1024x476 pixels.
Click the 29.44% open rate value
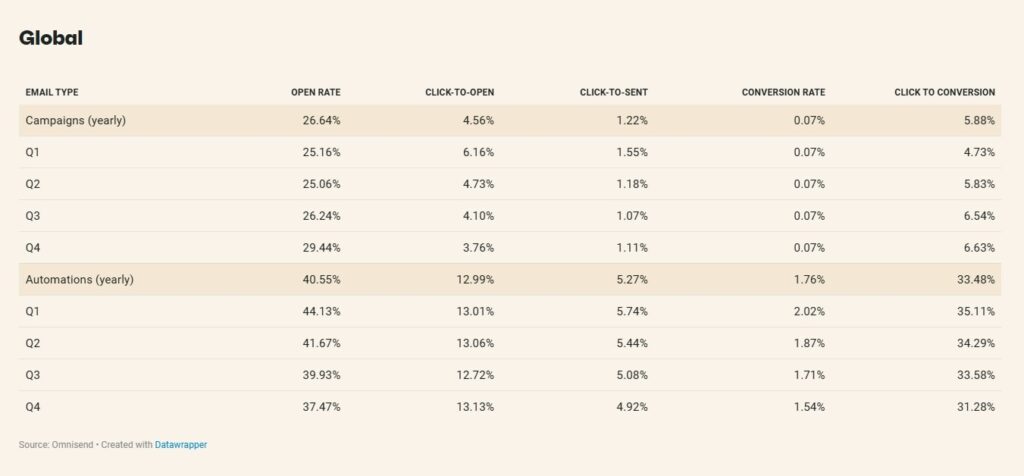click(322, 248)
